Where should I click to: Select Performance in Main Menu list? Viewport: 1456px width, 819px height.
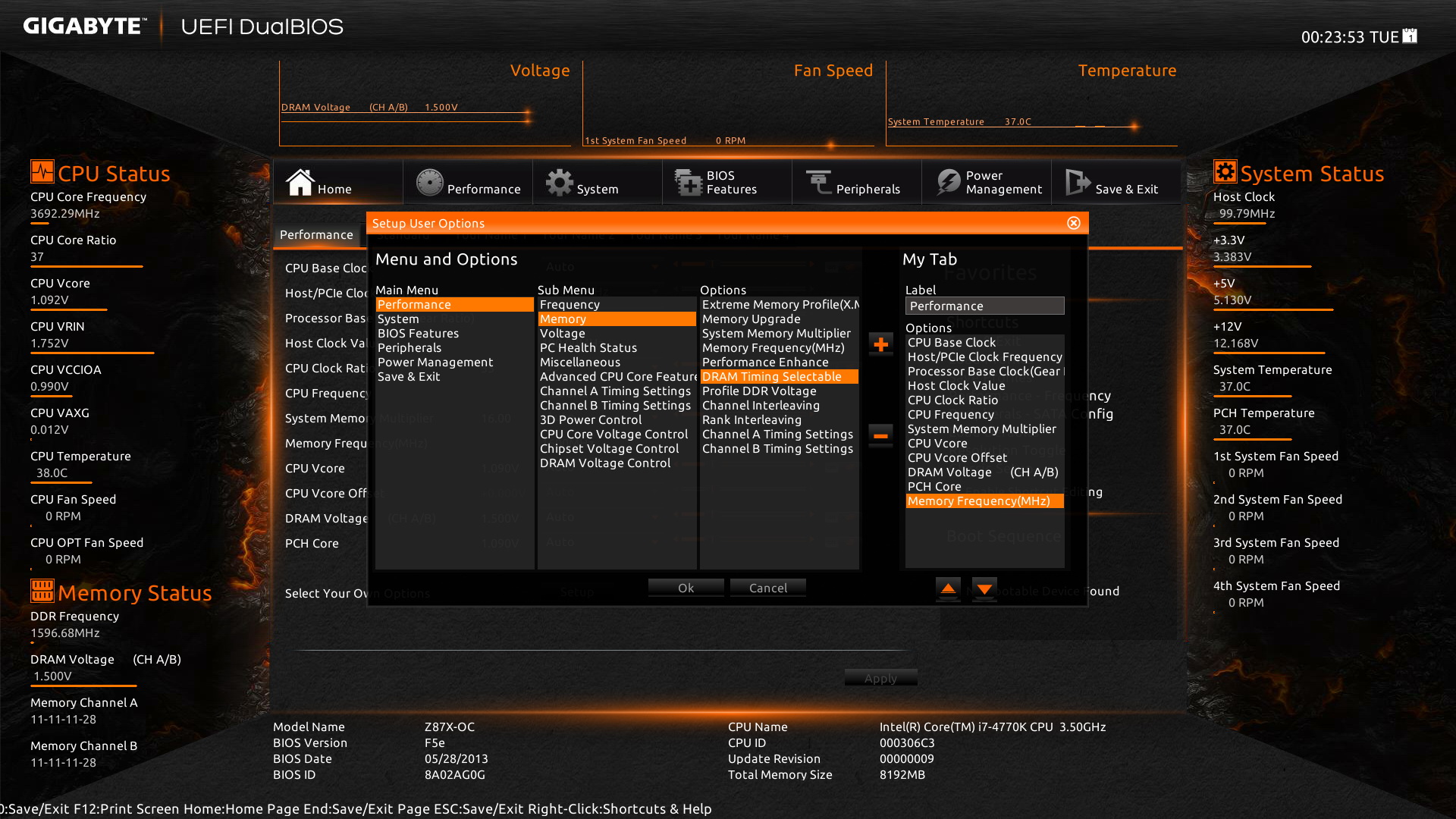click(454, 304)
